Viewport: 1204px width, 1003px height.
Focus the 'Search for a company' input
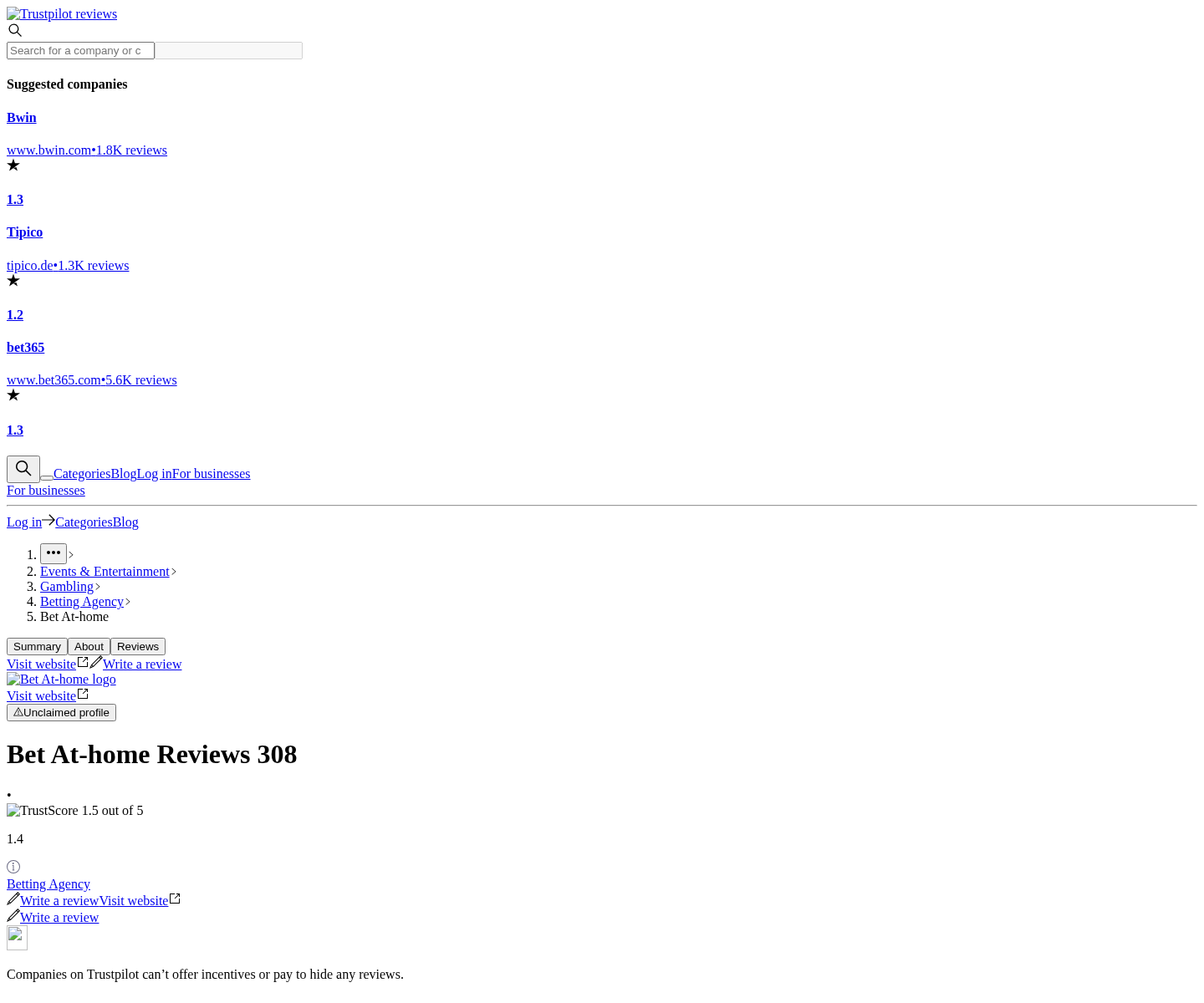click(x=80, y=51)
